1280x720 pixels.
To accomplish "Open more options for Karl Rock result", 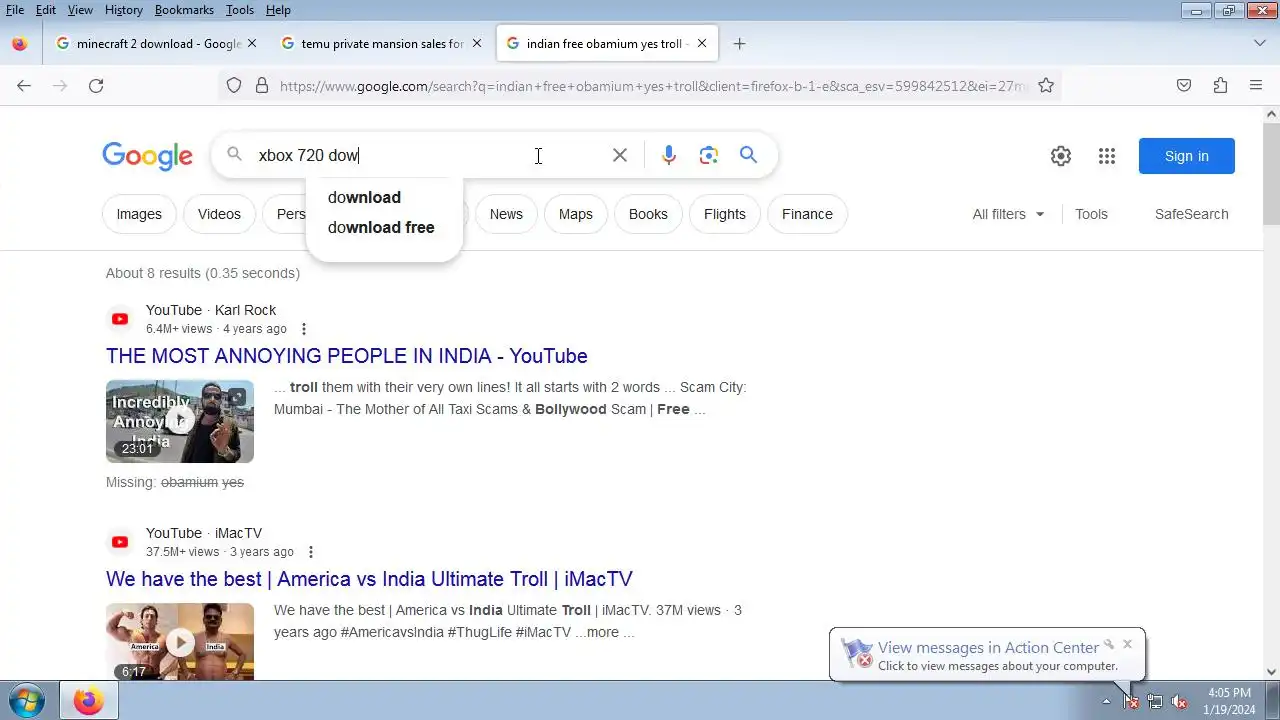I will coord(304,329).
